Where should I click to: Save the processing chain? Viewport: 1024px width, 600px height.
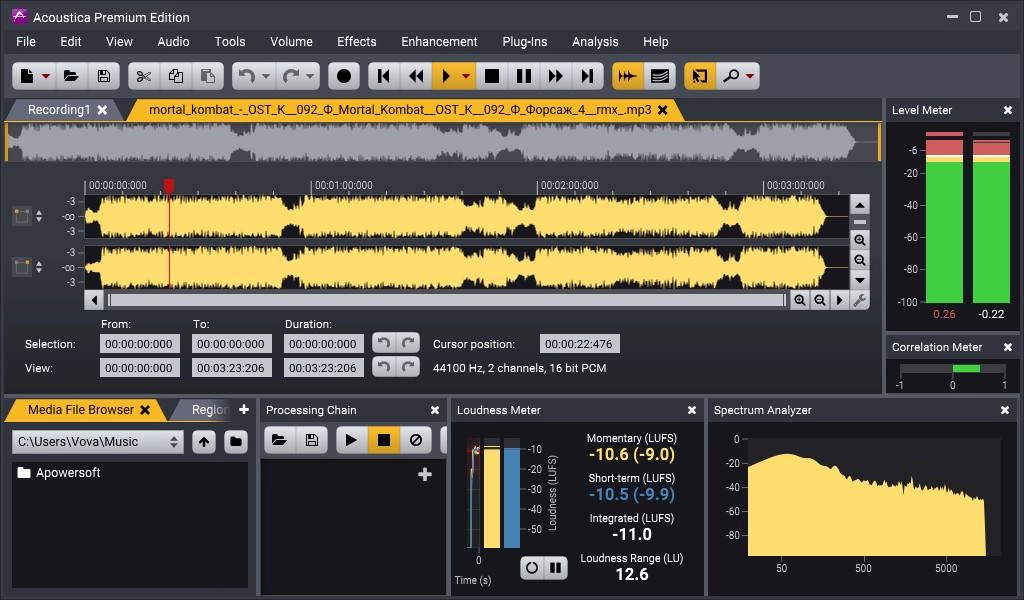coord(312,440)
